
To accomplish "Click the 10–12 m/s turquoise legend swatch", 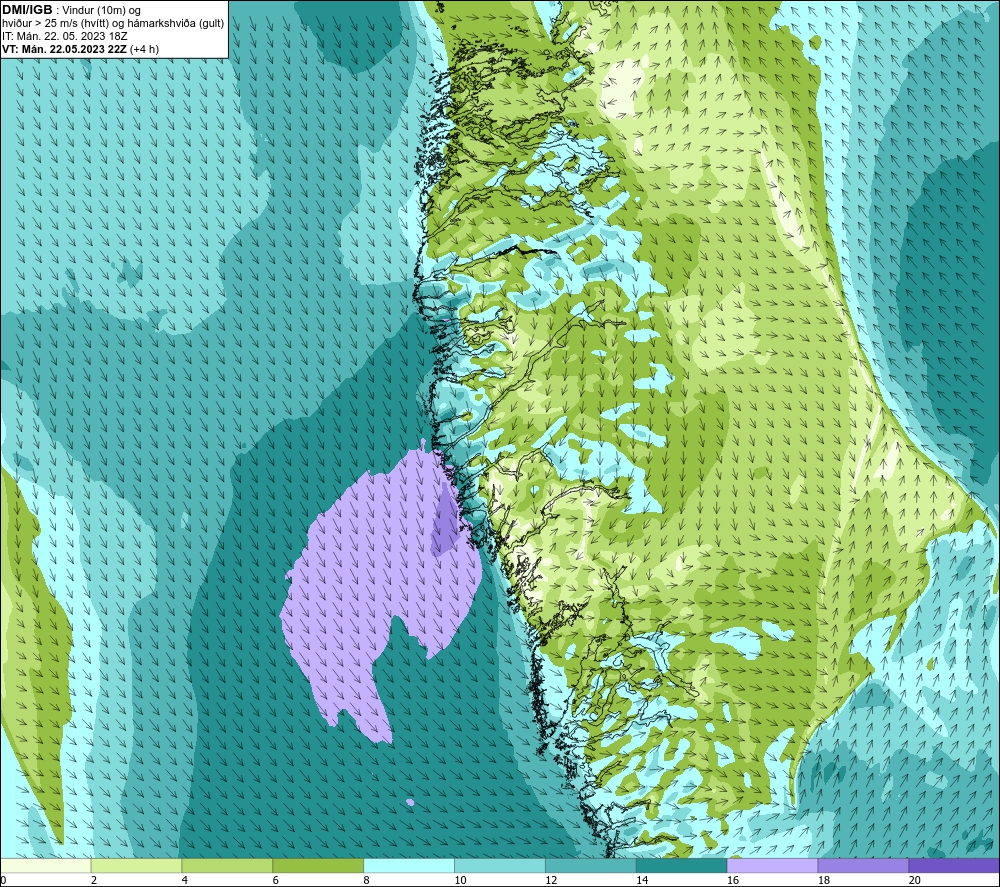I will (x=500, y=865).
